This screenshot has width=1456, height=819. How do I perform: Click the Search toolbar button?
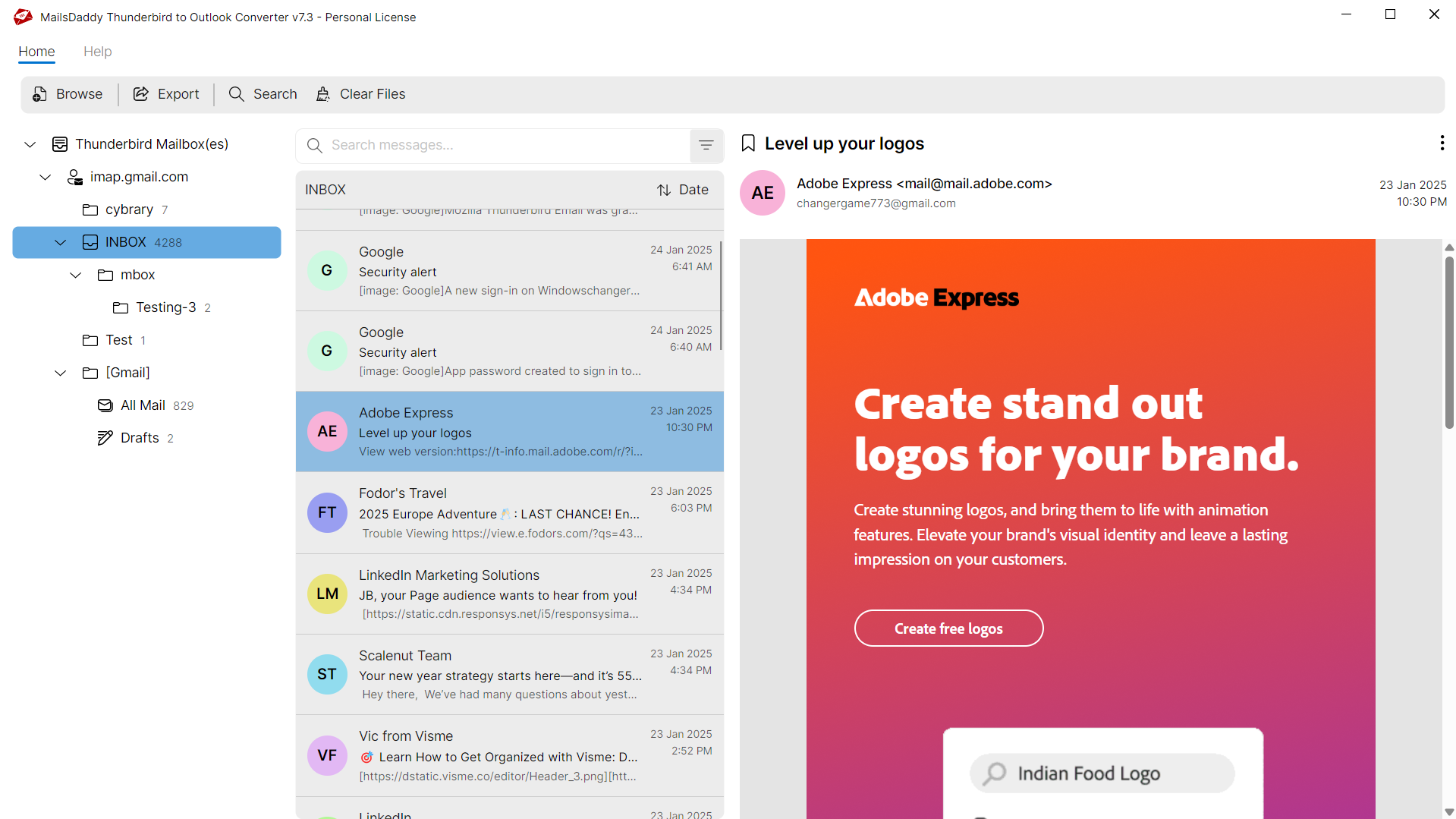tap(263, 94)
